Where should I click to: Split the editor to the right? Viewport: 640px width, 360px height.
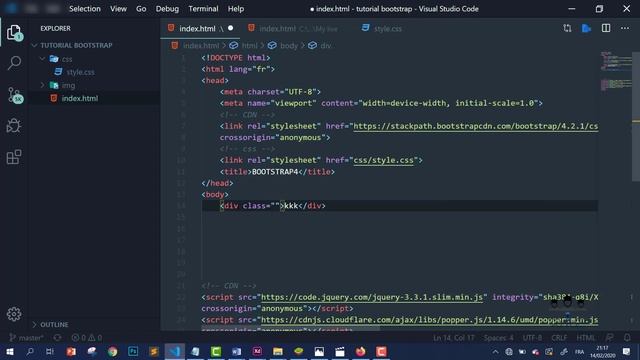(x=606, y=28)
